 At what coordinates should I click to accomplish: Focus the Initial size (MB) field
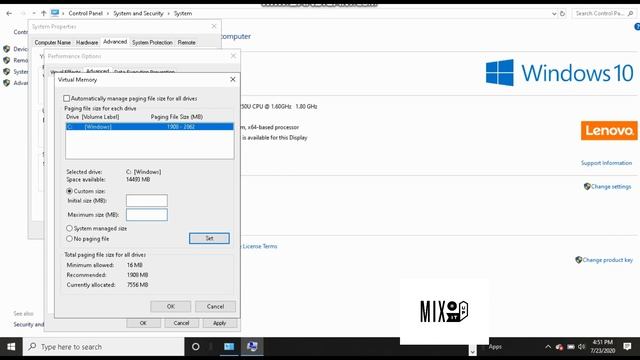[147, 200]
